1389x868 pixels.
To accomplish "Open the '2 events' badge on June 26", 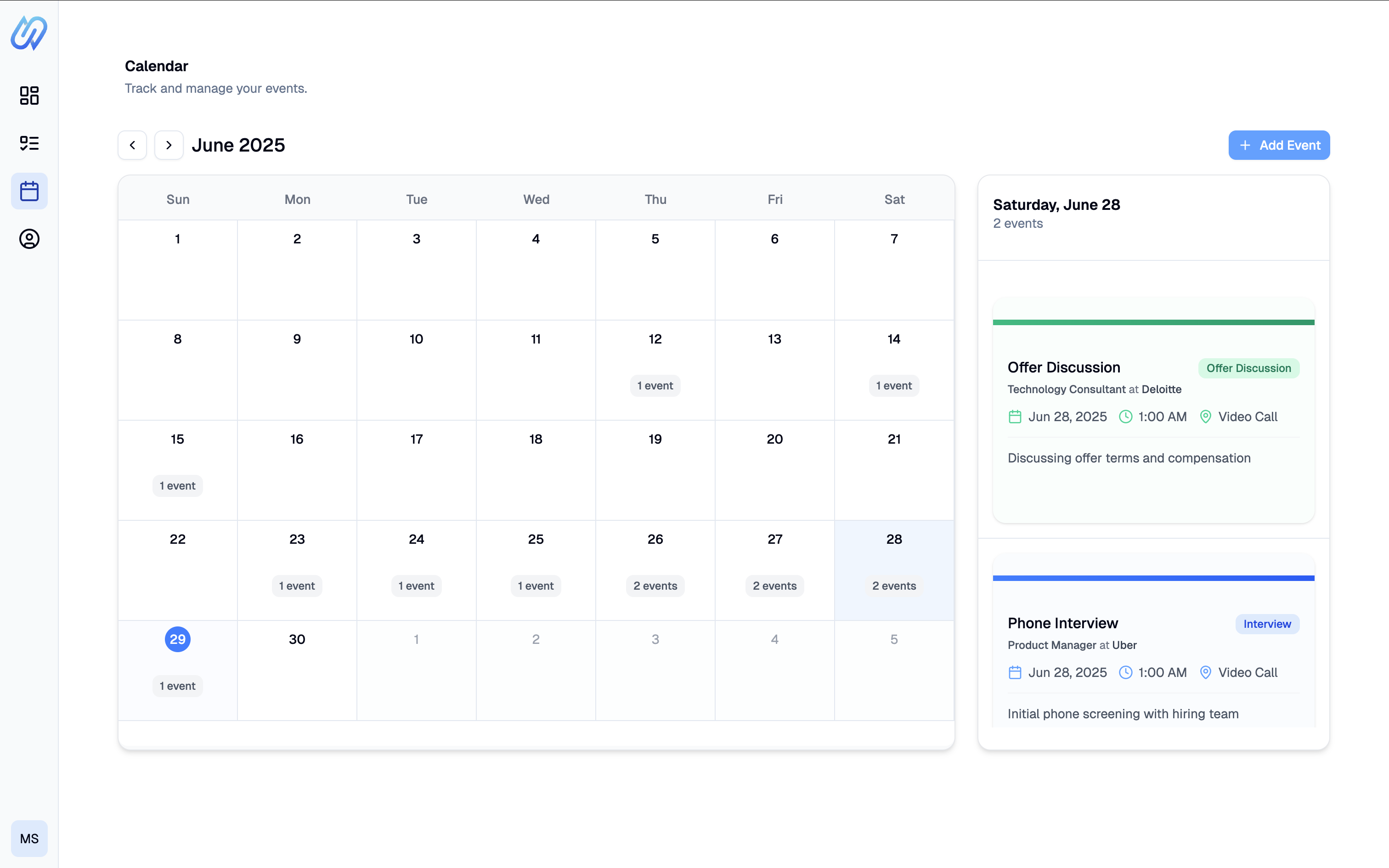I will (655, 586).
